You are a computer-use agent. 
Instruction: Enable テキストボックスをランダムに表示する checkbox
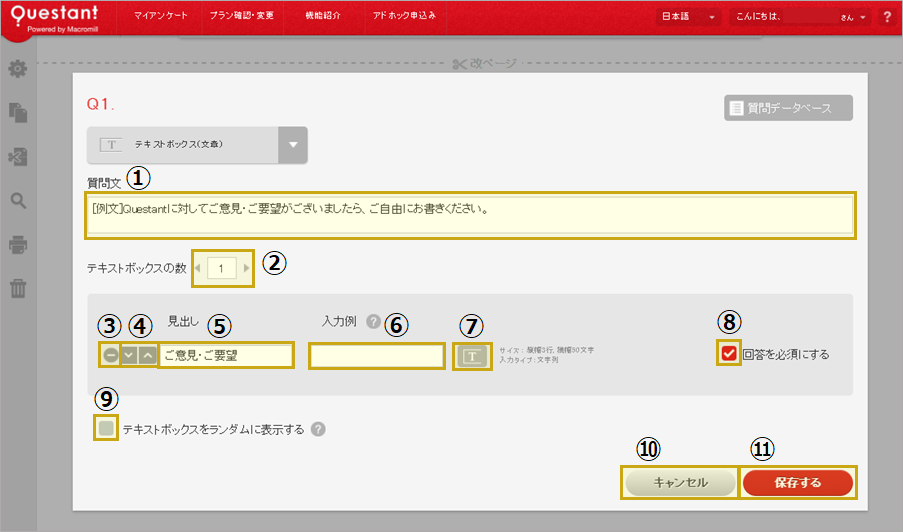[106, 429]
